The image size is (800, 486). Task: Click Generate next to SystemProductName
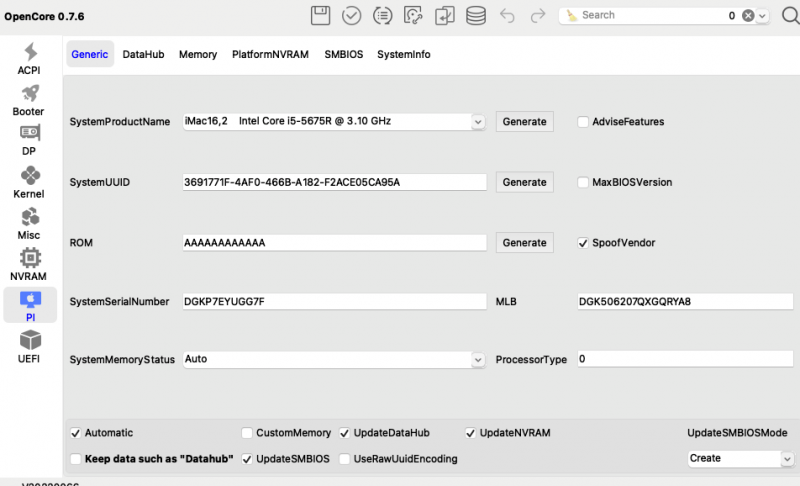(x=524, y=122)
